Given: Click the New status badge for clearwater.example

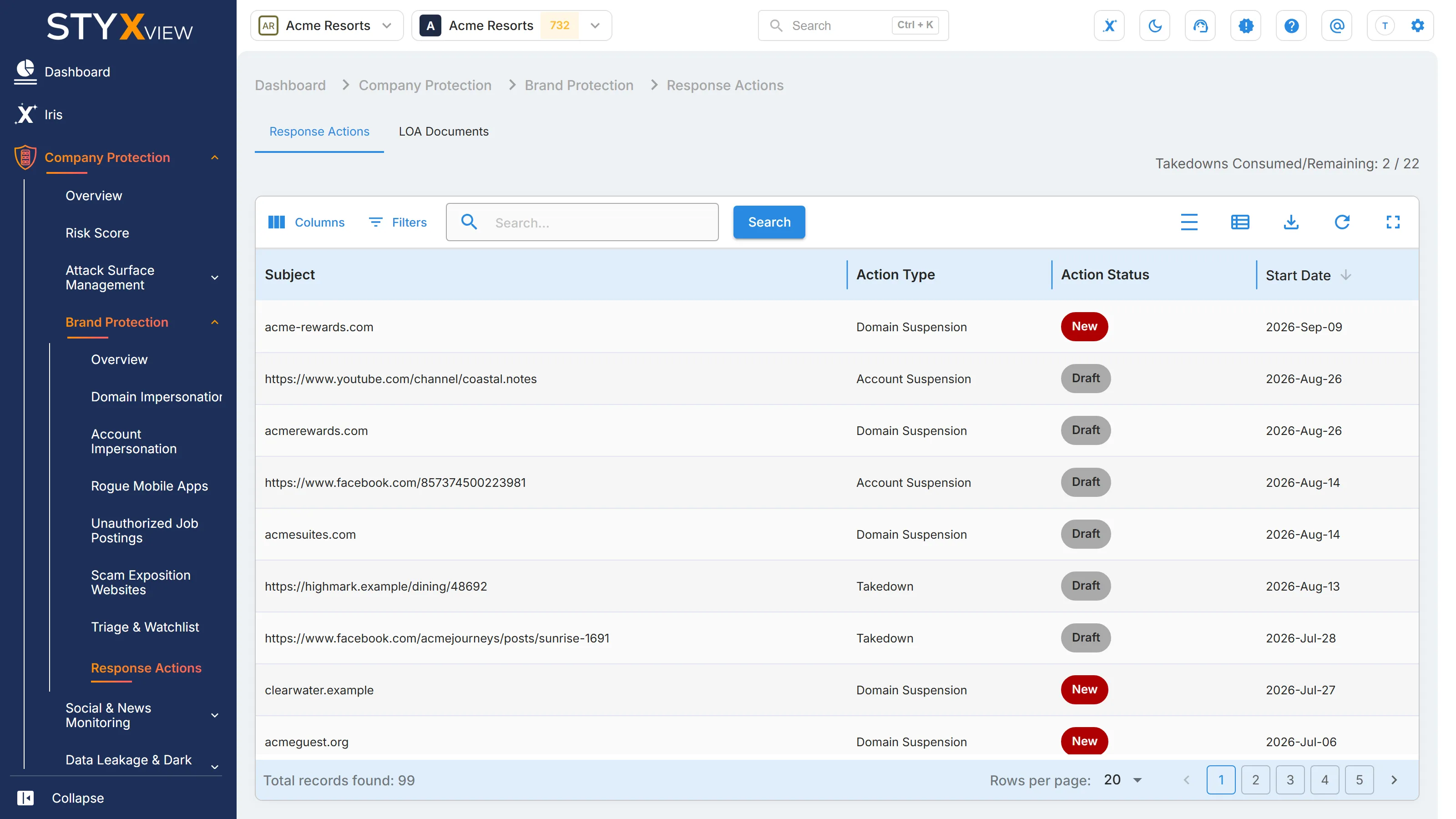Looking at the screenshot, I should pos(1084,690).
